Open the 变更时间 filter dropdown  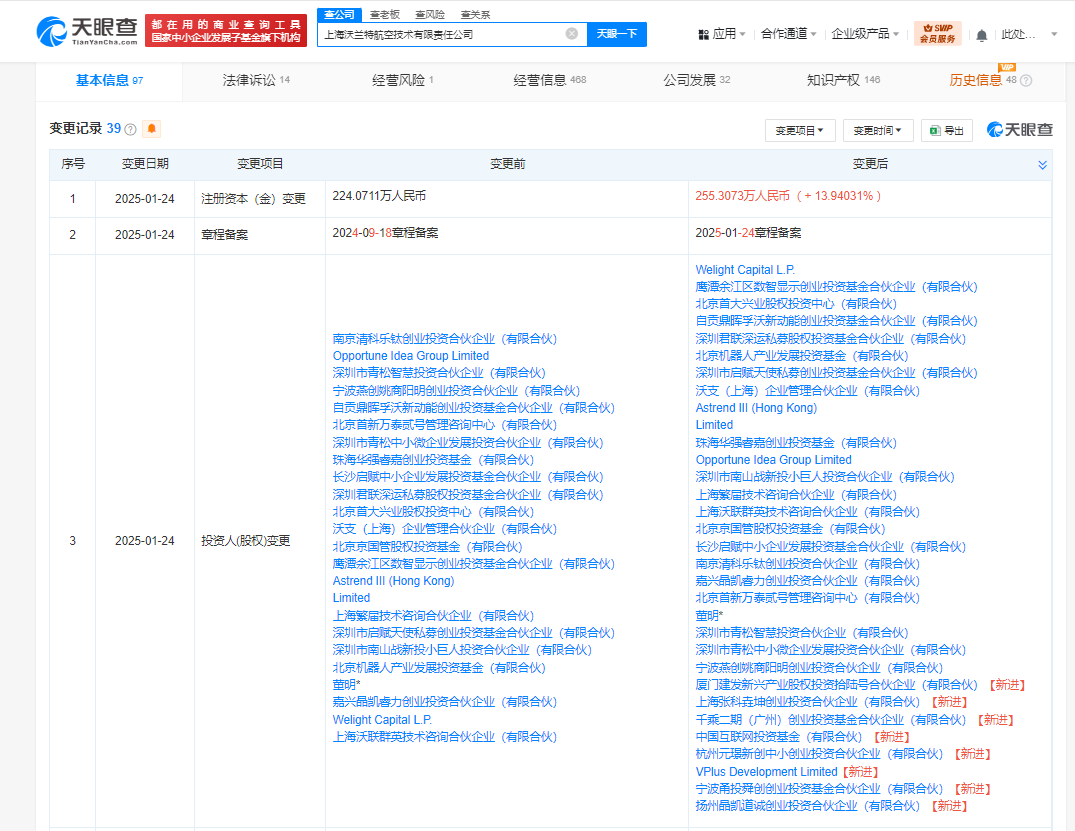(x=878, y=130)
